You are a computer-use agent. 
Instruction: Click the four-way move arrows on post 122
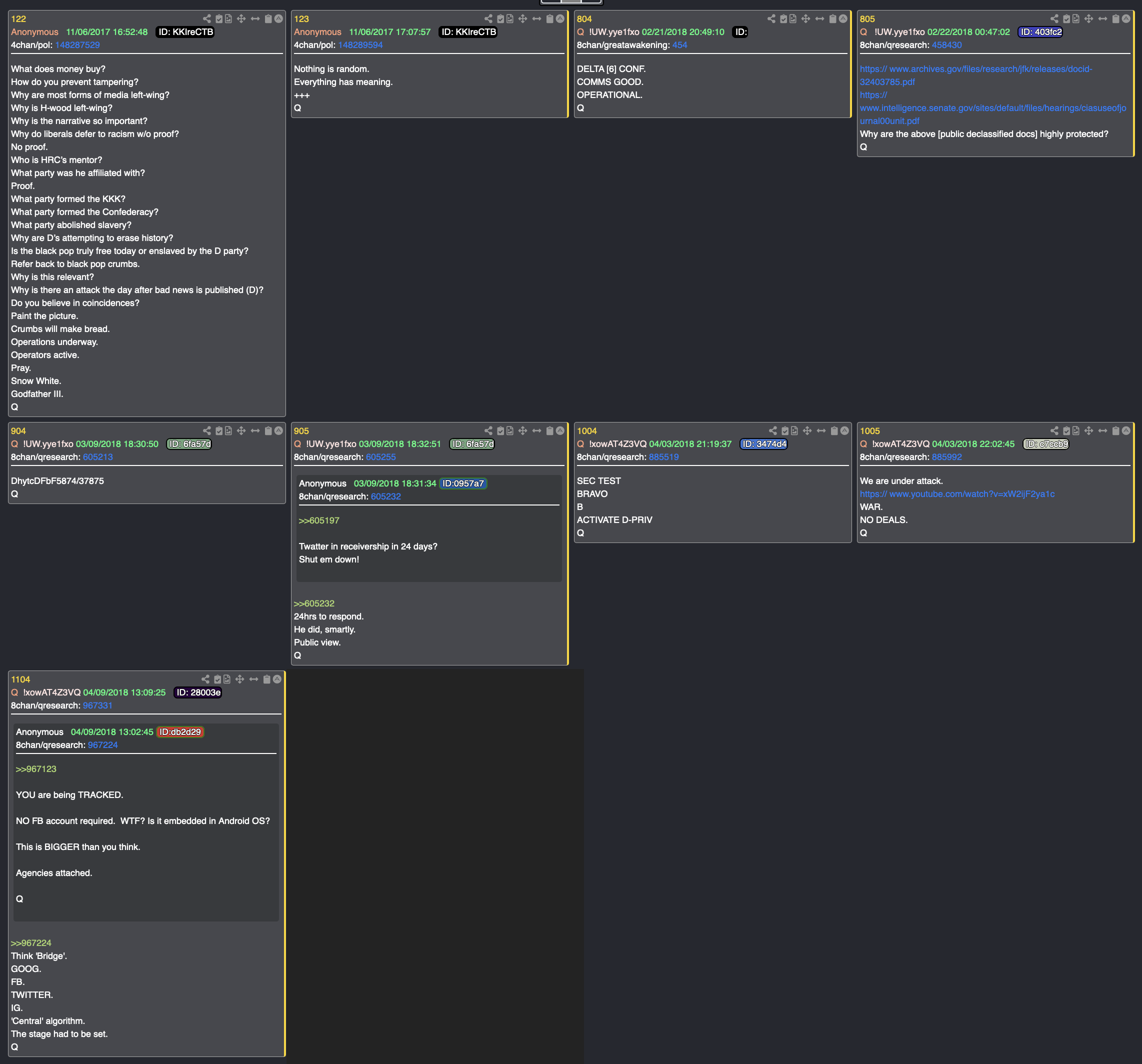click(x=241, y=19)
